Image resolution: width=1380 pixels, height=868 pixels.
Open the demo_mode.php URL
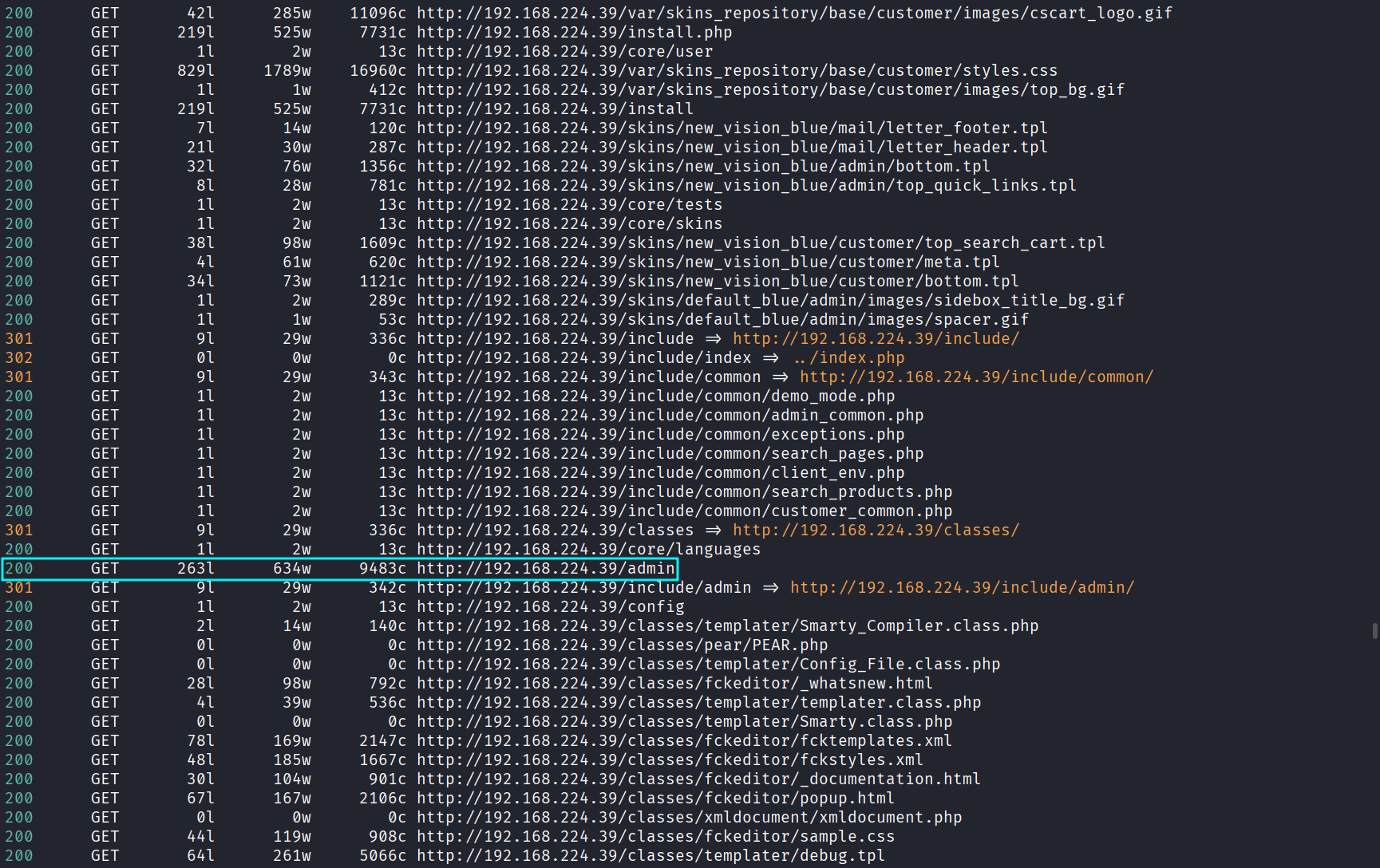(x=655, y=397)
